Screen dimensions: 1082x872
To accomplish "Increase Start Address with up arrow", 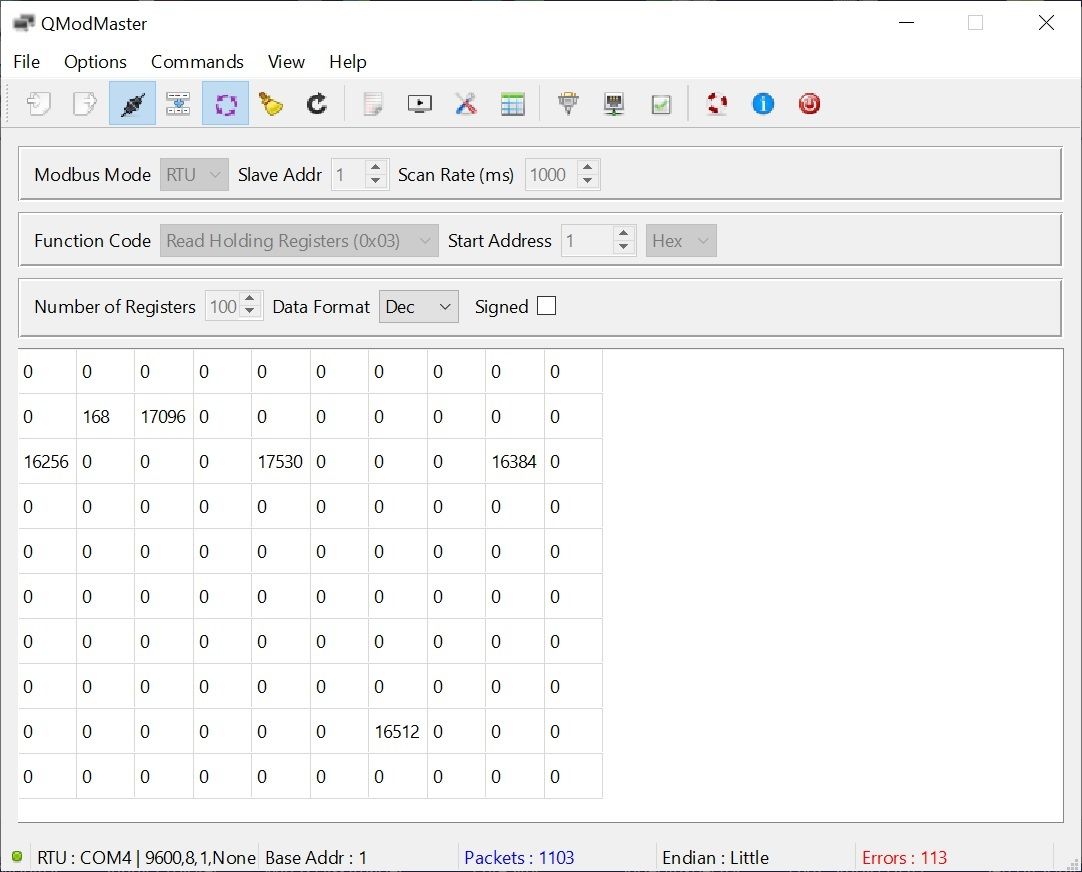I will pos(623,233).
